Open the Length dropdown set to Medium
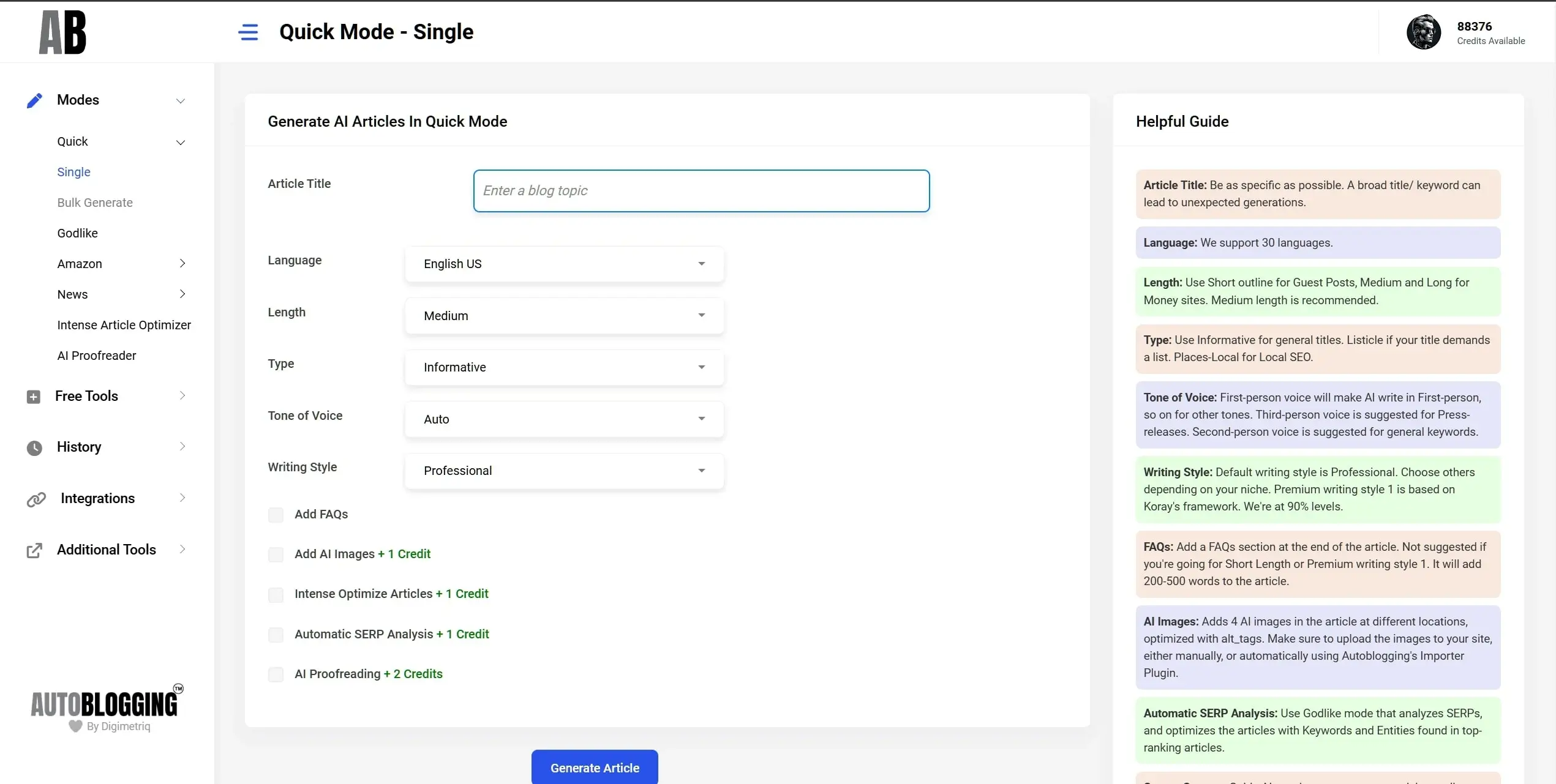This screenshot has height=784, width=1556. (x=563, y=315)
